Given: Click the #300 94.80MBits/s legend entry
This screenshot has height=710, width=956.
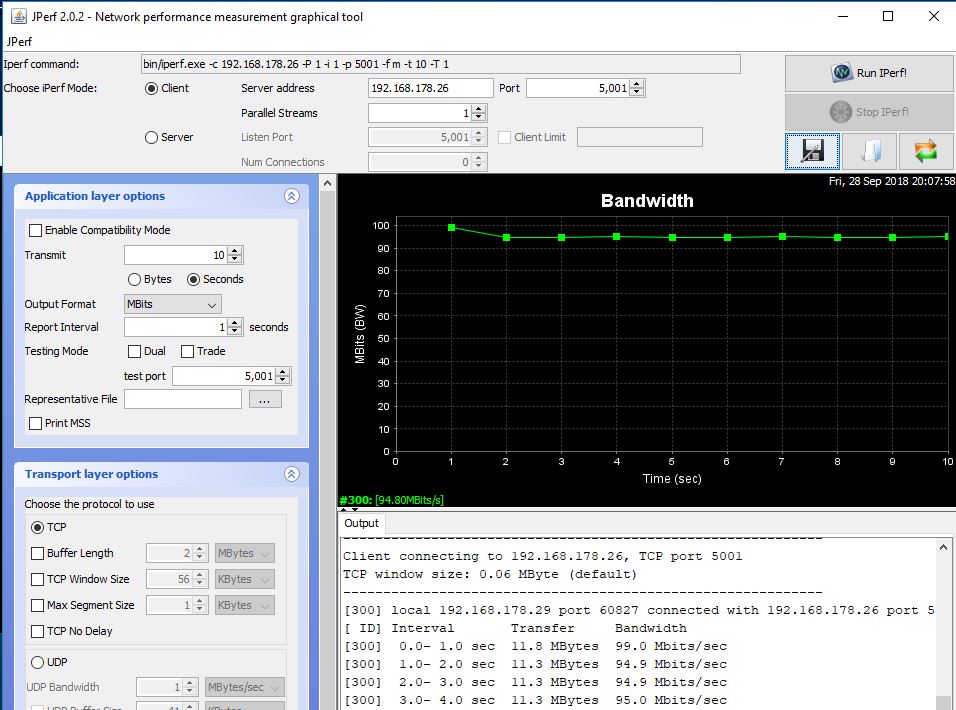Looking at the screenshot, I should [391, 500].
